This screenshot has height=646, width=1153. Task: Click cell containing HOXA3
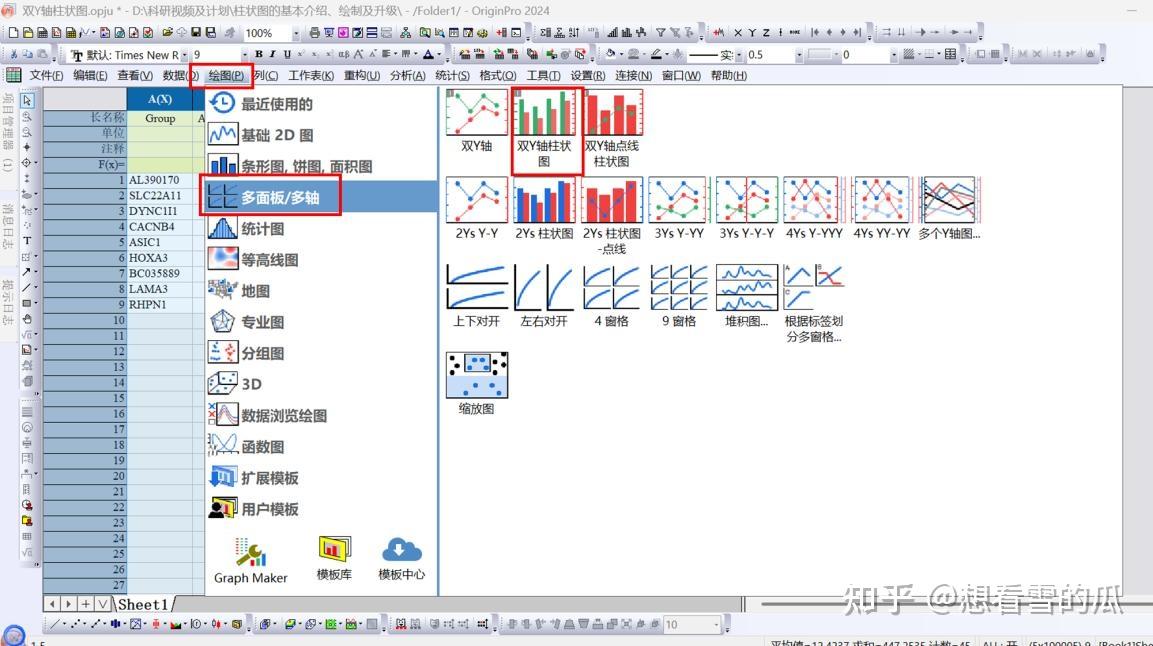[x=160, y=258]
